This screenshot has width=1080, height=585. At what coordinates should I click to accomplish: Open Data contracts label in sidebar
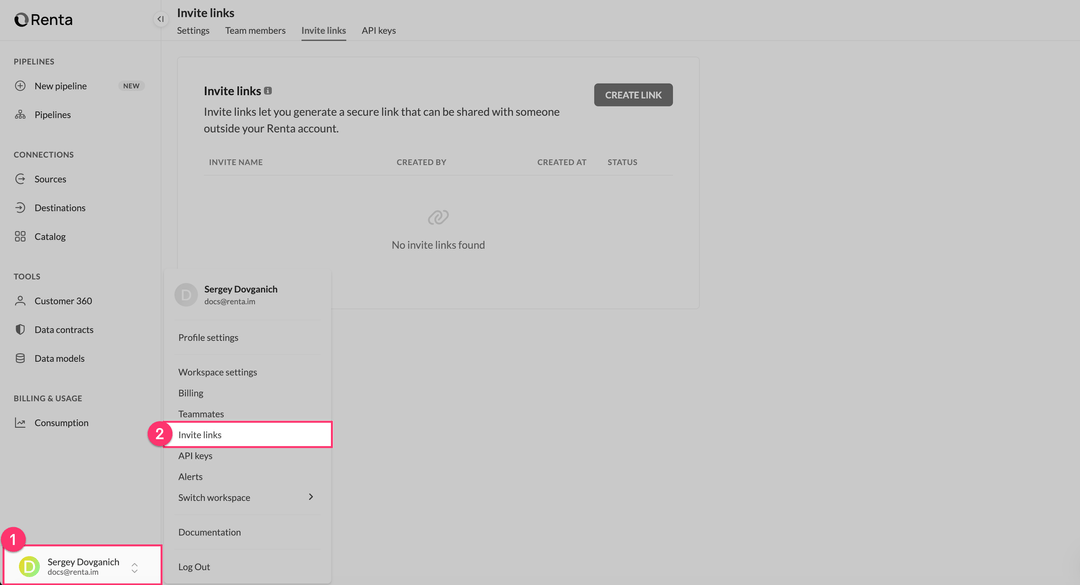coord(64,329)
